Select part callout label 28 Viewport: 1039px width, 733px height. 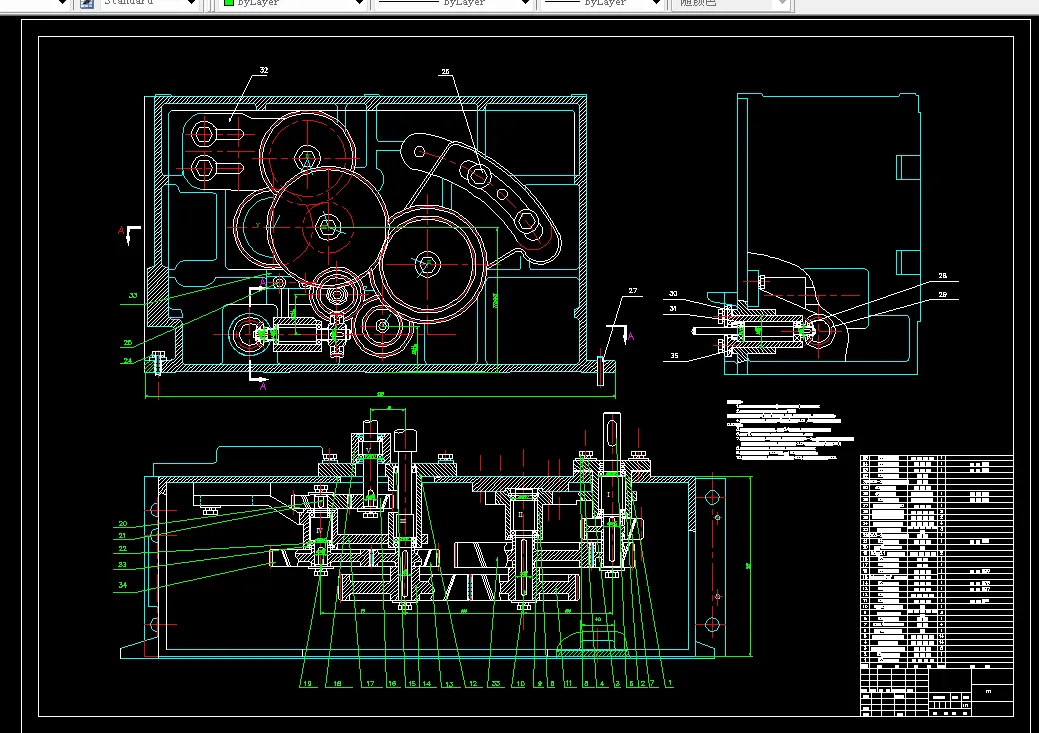click(x=943, y=276)
